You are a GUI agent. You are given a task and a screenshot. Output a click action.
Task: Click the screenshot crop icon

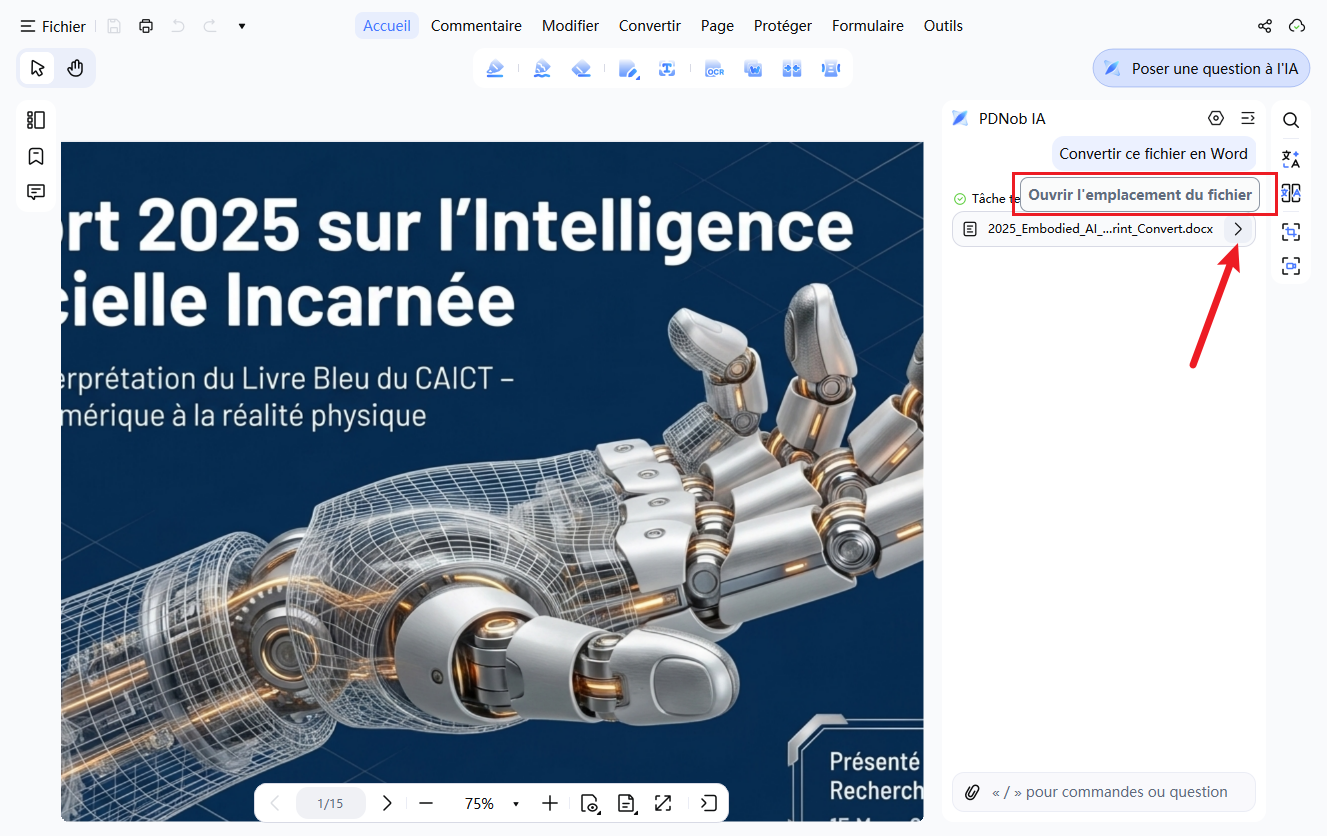(1291, 231)
